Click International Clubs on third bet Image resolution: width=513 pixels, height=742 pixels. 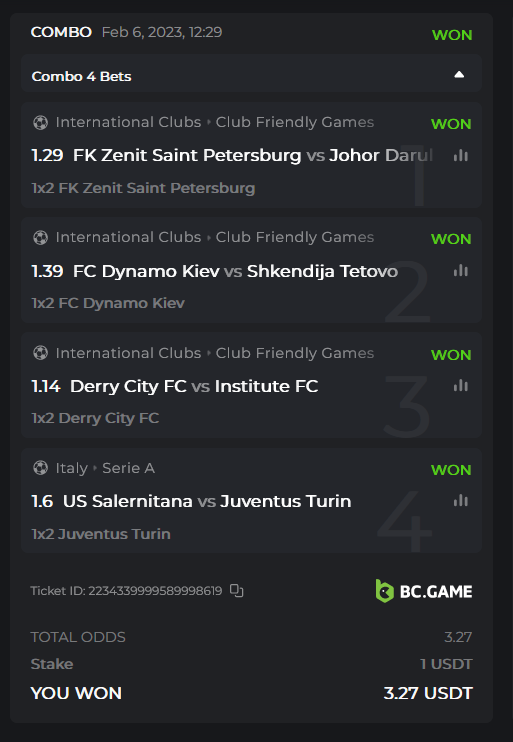coord(128,353)
